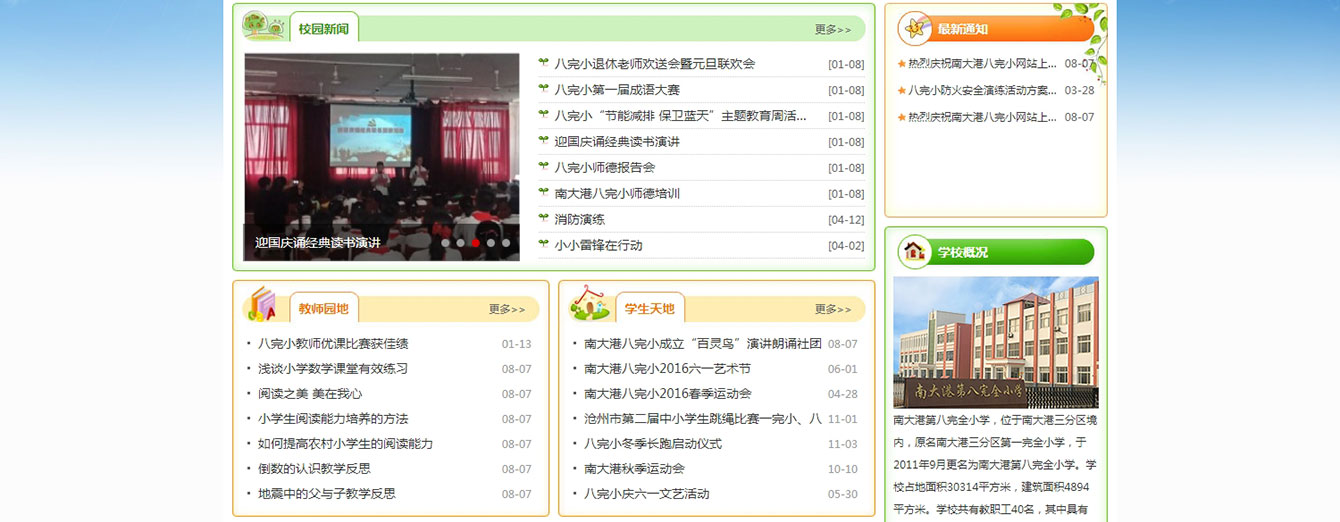
Task: Open news 八完小退休老师欢送会暨元旦联欢会
Action: (x=655, y=64)
